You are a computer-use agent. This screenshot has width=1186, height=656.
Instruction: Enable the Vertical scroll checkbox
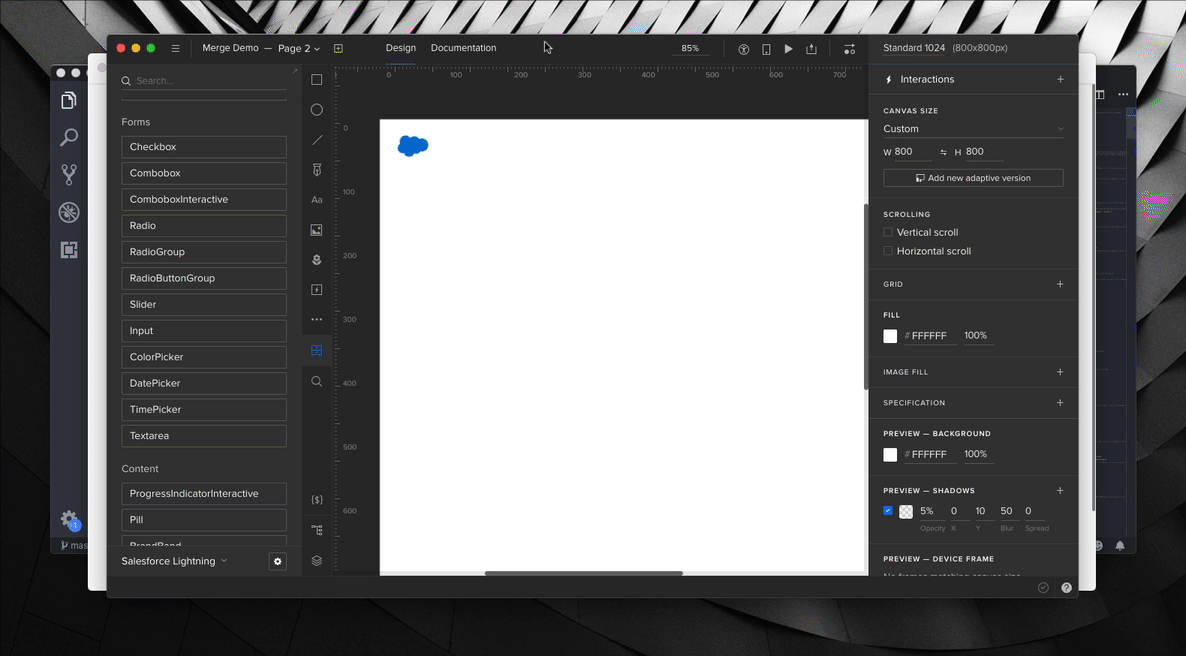(x=888, y=232)
